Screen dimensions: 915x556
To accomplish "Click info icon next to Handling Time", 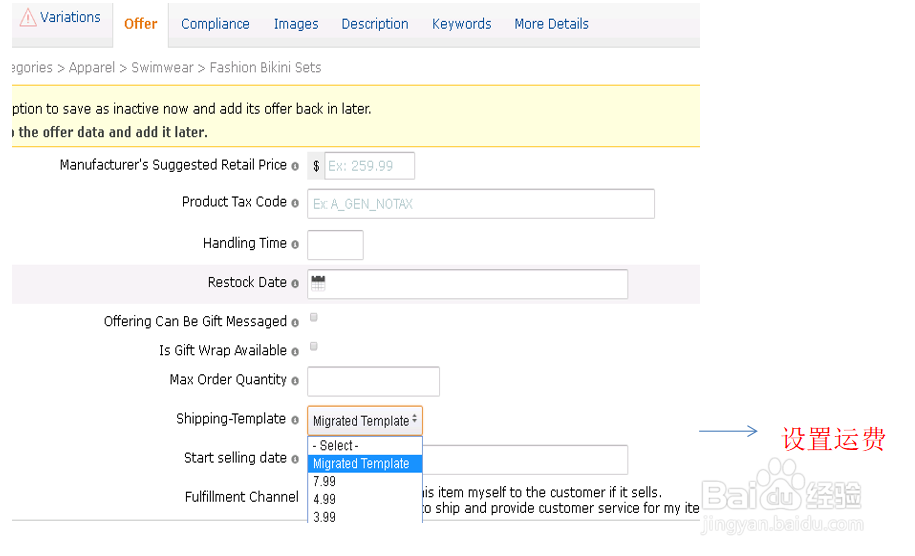I will pyautogui.click(x=295, y=245).
